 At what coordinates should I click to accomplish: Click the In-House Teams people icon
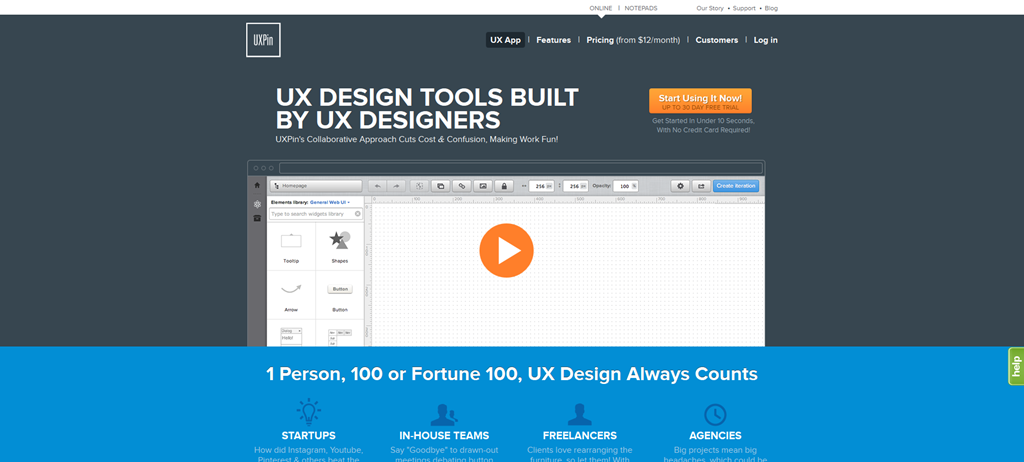tap(444, 414)
